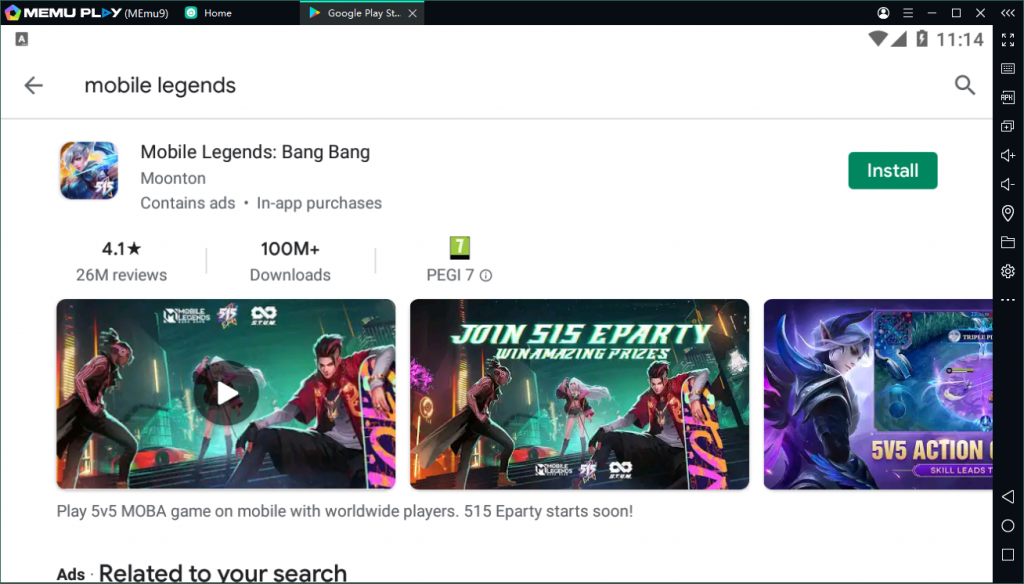Decrease volume using volume down icon
Screen dimensions: 1024x584
(x=1008, y=184)
